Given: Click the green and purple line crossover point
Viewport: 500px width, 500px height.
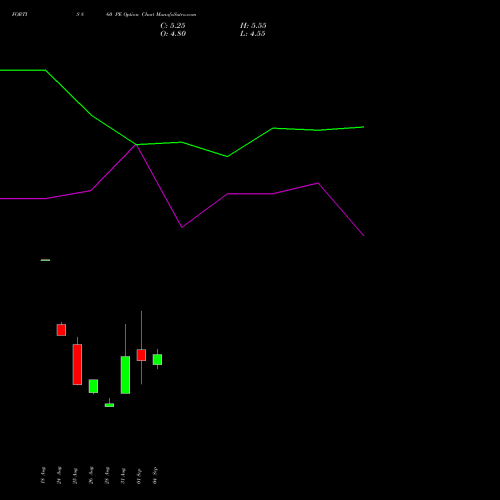Looking at the screenshot, I should (x=136, y=145).
